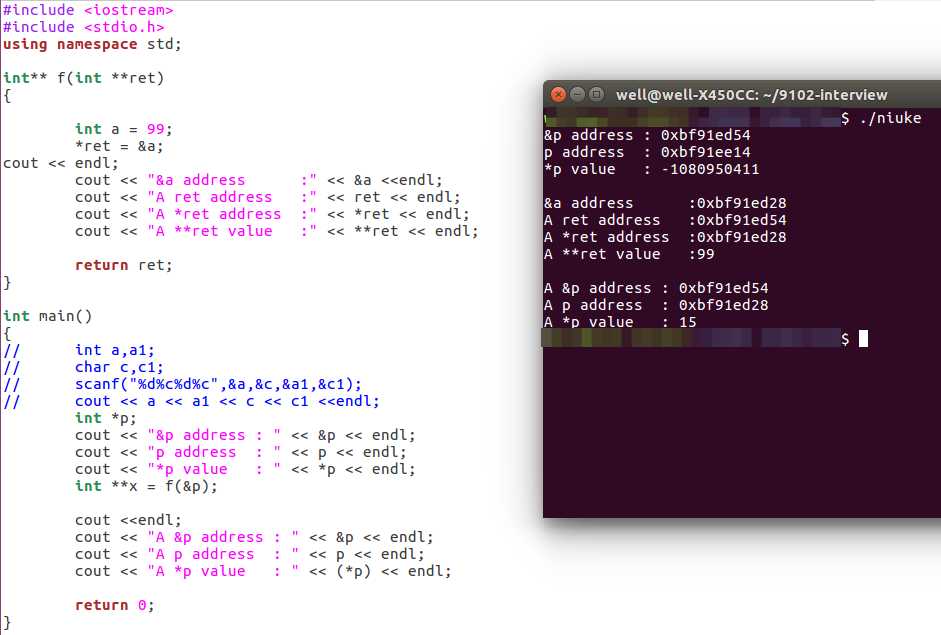Screen dimensions: 941x635
Task: Click terminal output 'p address : 0xbf91ee14'
Action: point(648,152)
